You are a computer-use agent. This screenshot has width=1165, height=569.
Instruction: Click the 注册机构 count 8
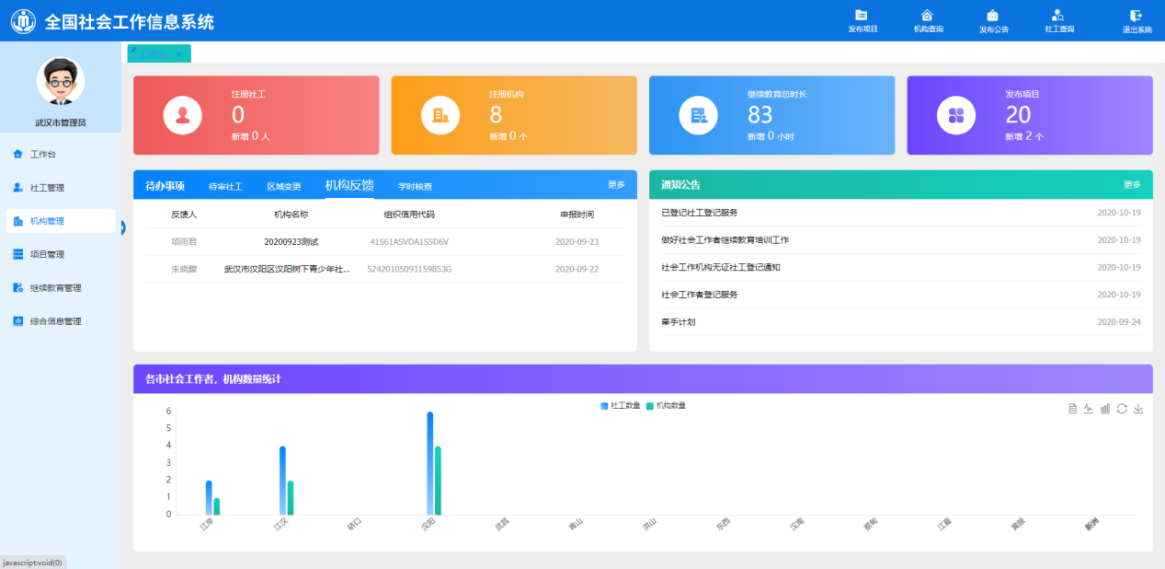[x=496, y=114]
